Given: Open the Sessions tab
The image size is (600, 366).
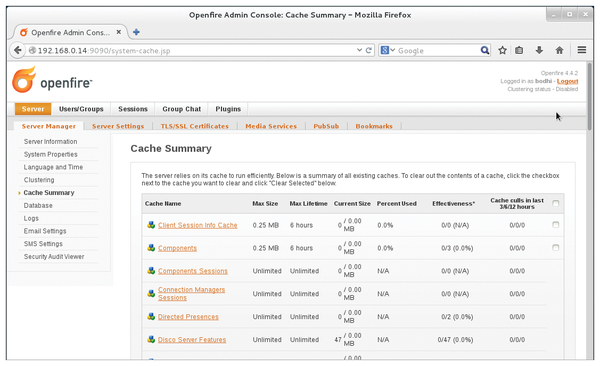Looking at the screenshot, I should [x=133, y=109].
